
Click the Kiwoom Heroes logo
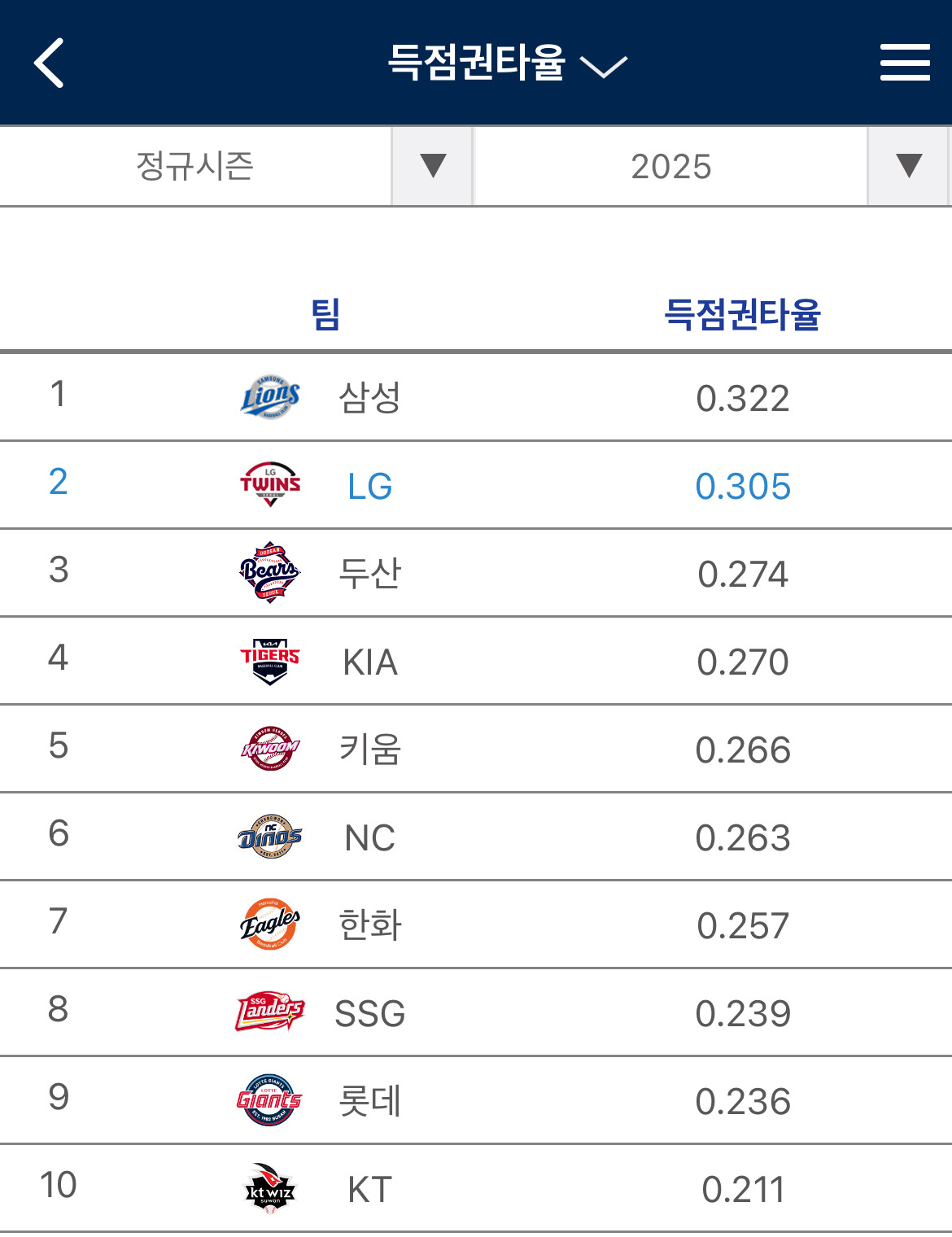click(270, 749)
